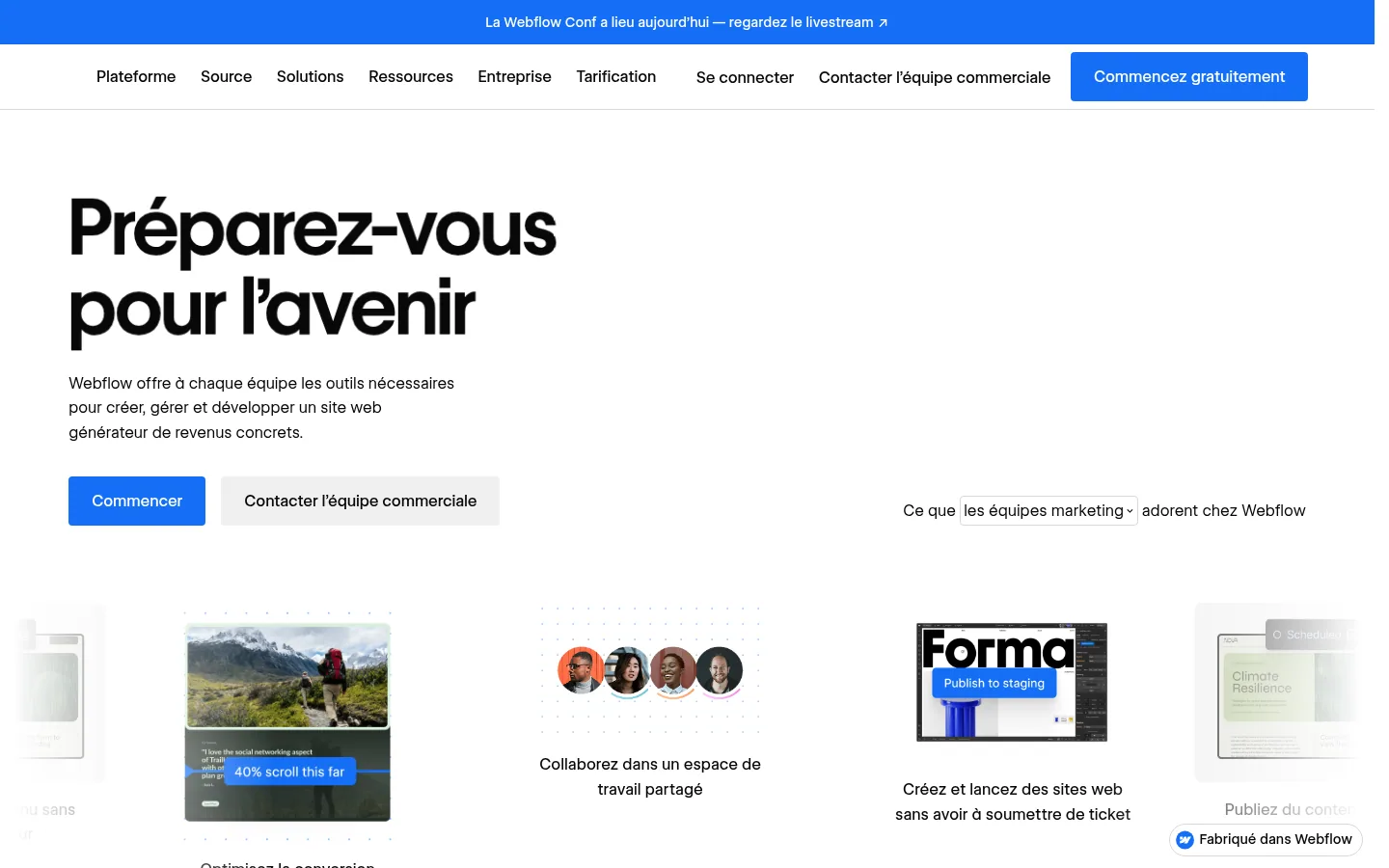Image resolution: width=1389 pixels, height=868 pixels.
Task: Open the Webflow Conf livestream banner link
Action: click(x=686, y=22)
